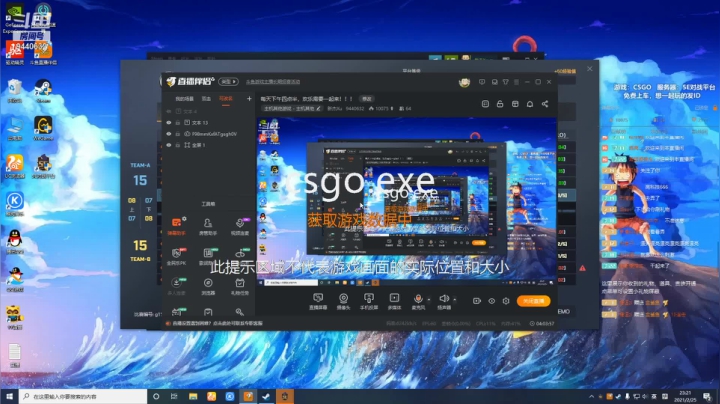Show the hidden 文本 4 source
This screenshot has height=404, width=720.
(169, 112)
